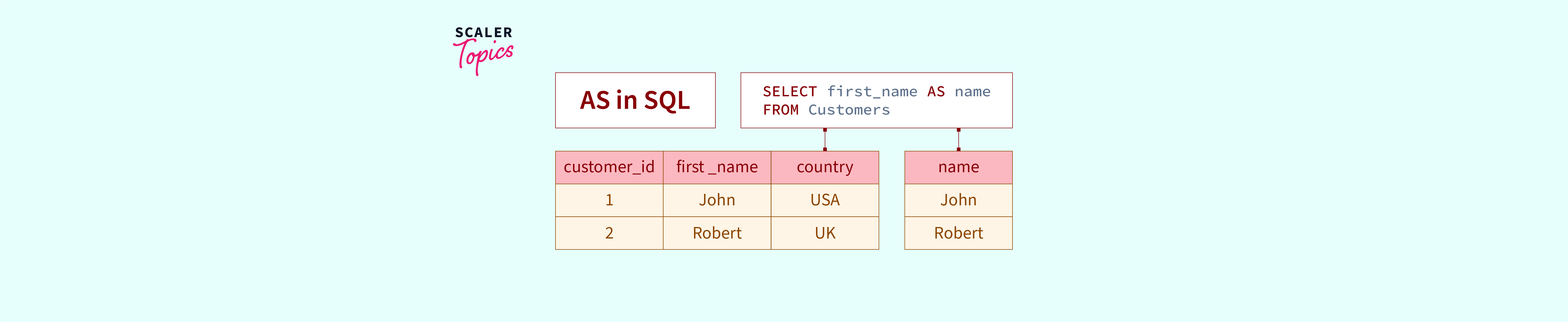Click the UK country cell
The image size is (1568, 322).
(x=825, y=233)
